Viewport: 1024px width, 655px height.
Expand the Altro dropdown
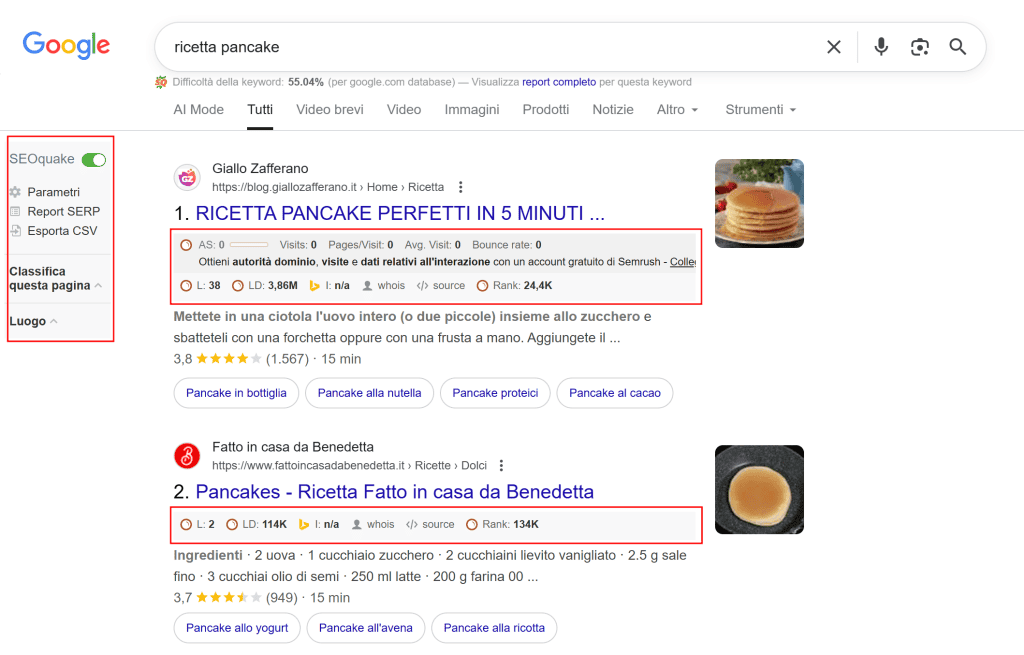point(677,110)
